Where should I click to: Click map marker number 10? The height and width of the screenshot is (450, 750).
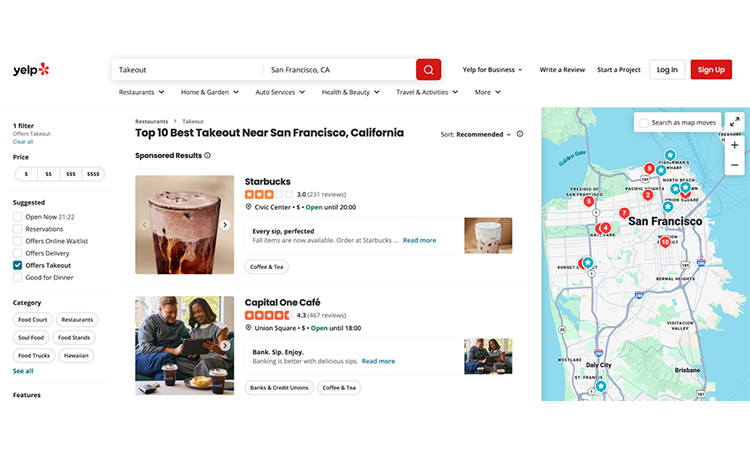[x=665, y=242]
